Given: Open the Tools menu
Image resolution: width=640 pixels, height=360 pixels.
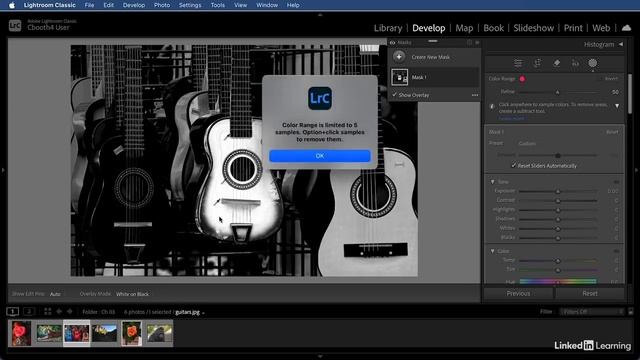Looking at the screenshot, I should click(218, 5).
